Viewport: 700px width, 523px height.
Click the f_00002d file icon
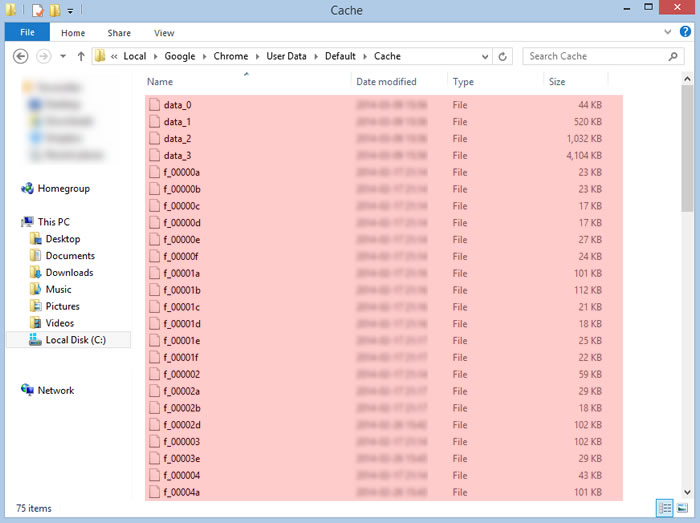[154, 425]
